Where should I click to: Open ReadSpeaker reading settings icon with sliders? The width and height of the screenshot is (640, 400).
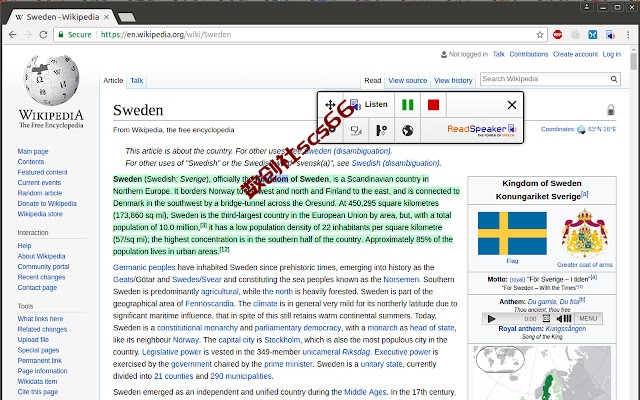pyautogui.click(x=381, y=130)
